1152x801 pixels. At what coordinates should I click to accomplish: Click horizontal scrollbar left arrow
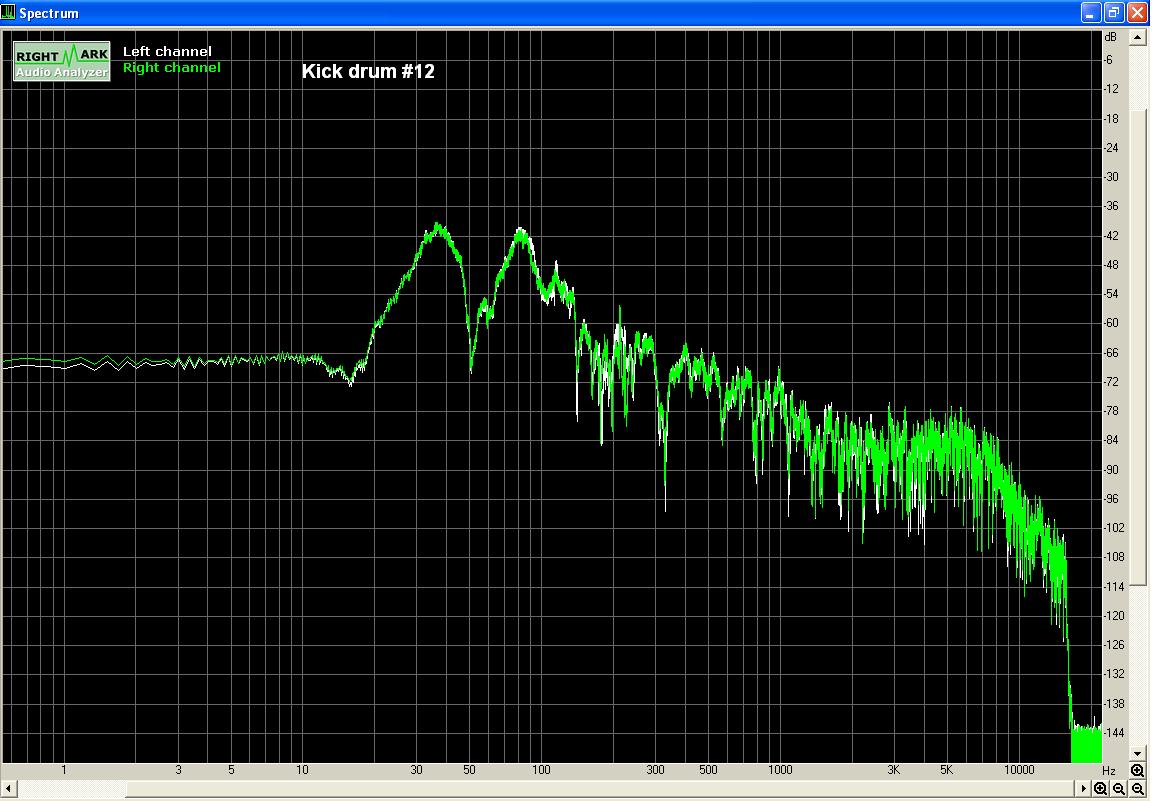[9, 789]
